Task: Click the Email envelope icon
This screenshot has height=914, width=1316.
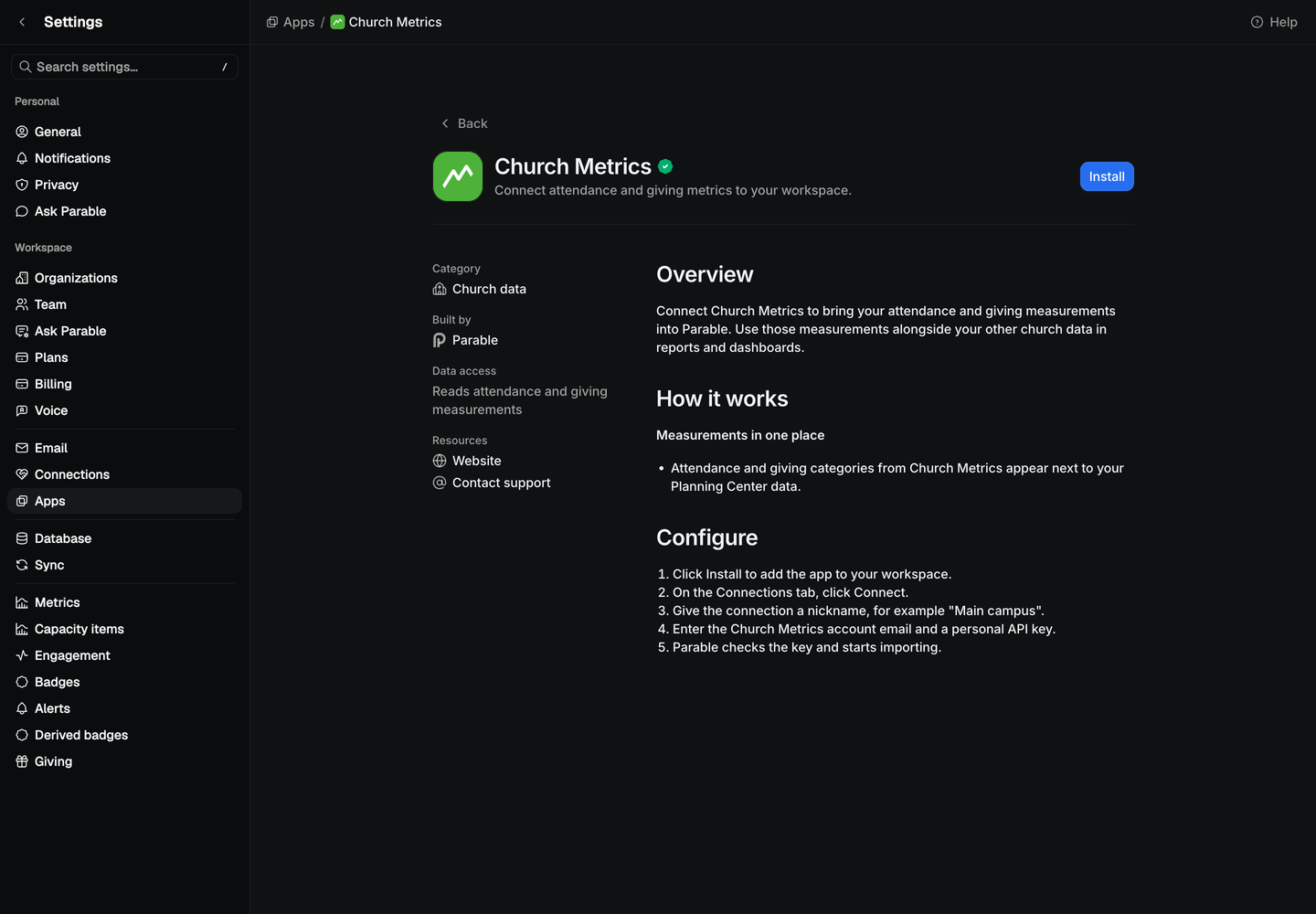Action: [x=22, y=448]
